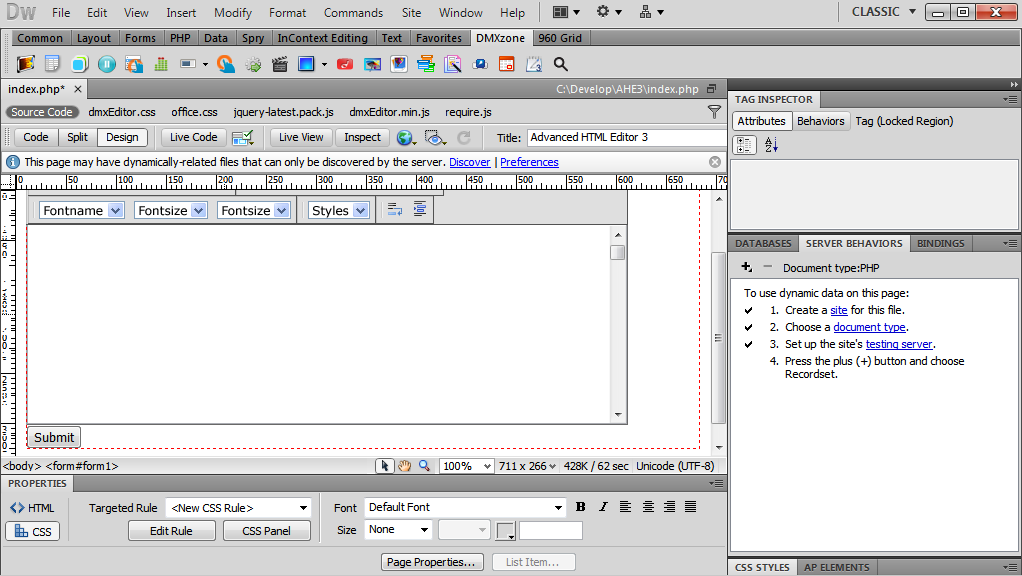
Task: Click the notepad with number 3 icon
Action: 534,64
